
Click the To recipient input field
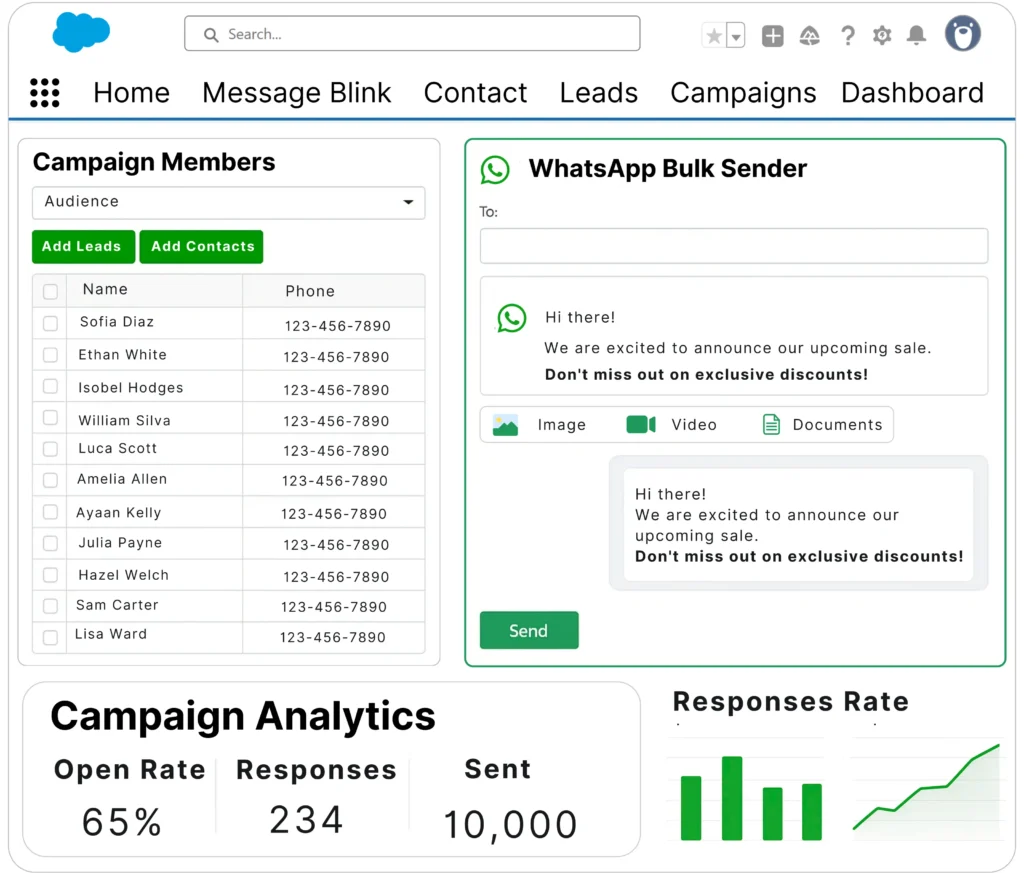coord(733,246)
